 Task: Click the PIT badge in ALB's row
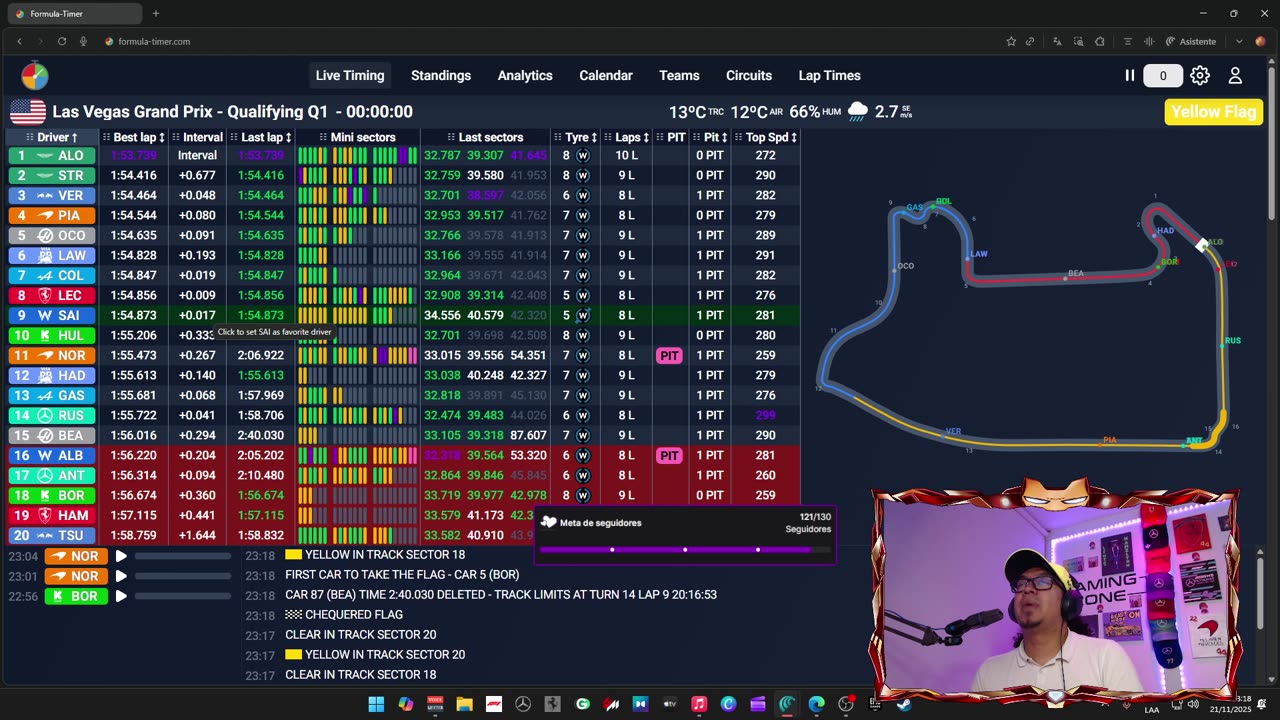pos(669,456)
